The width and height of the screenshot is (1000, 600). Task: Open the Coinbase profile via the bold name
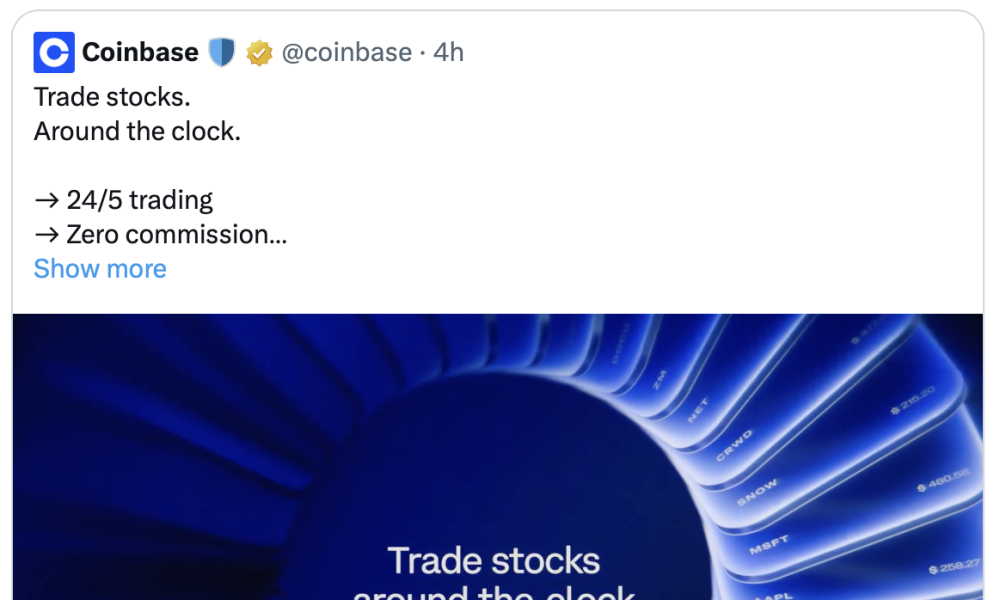coord(140,52)
